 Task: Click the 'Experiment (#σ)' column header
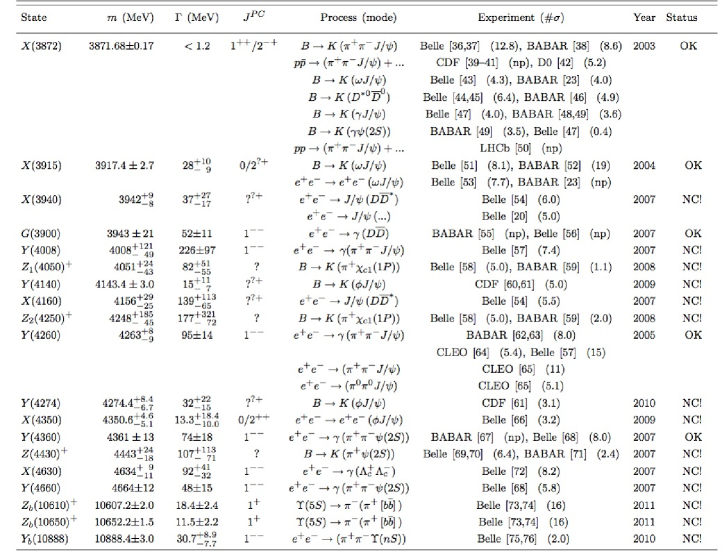tap(521, 18)
